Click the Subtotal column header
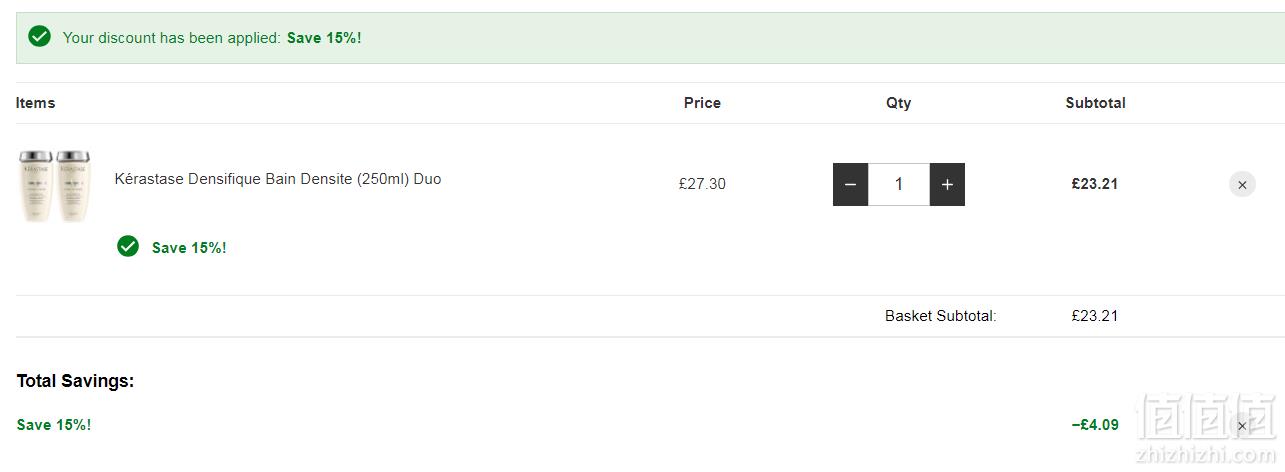 click(x=1095, y=103)
